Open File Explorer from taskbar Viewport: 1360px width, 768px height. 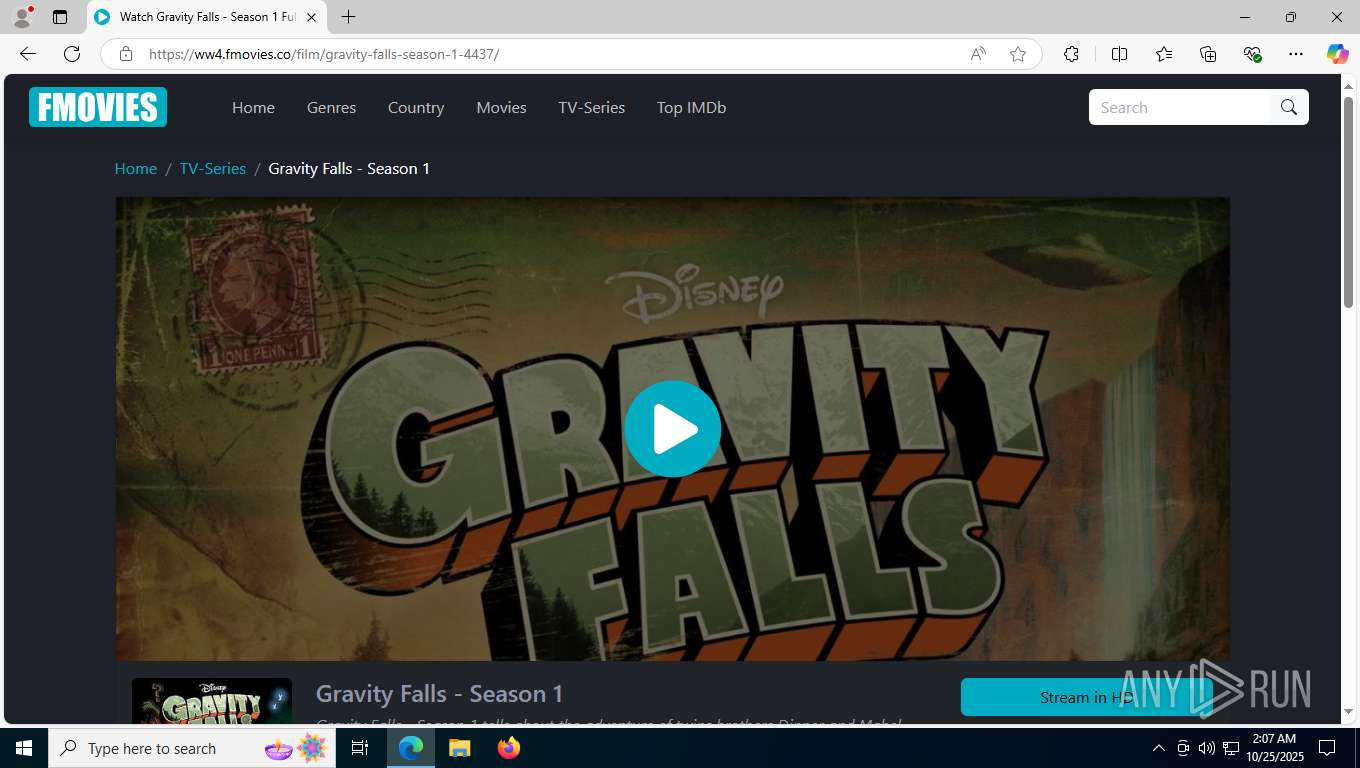point(459,748)
